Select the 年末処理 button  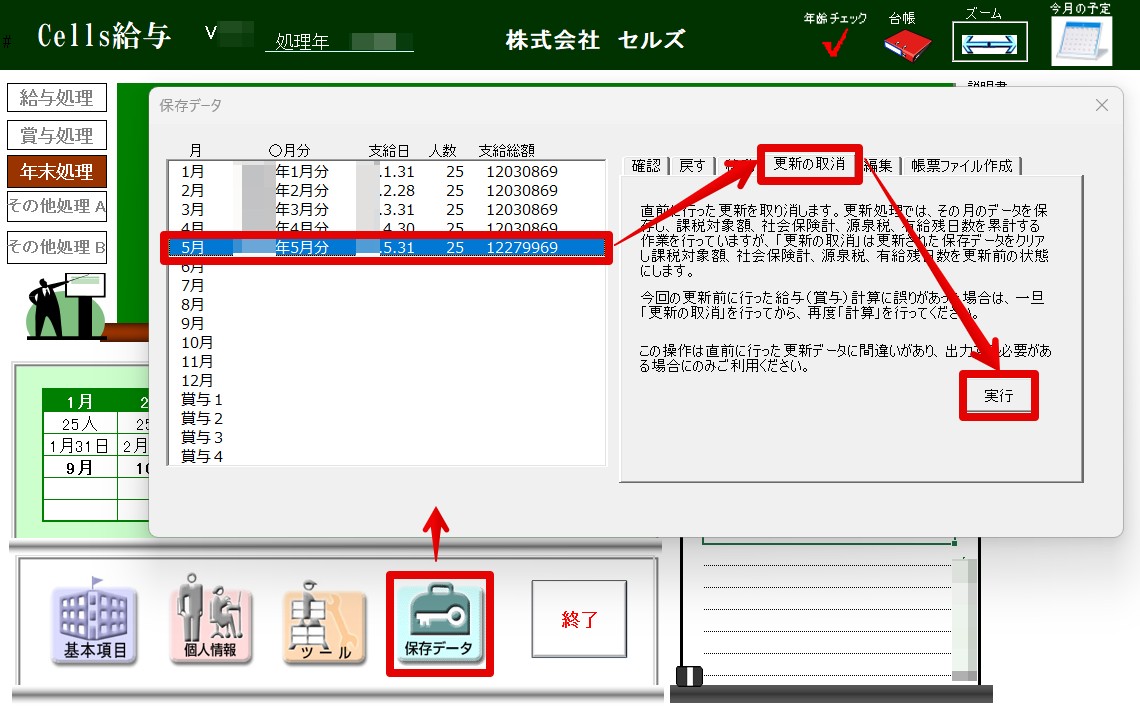(x=57, y=172)
